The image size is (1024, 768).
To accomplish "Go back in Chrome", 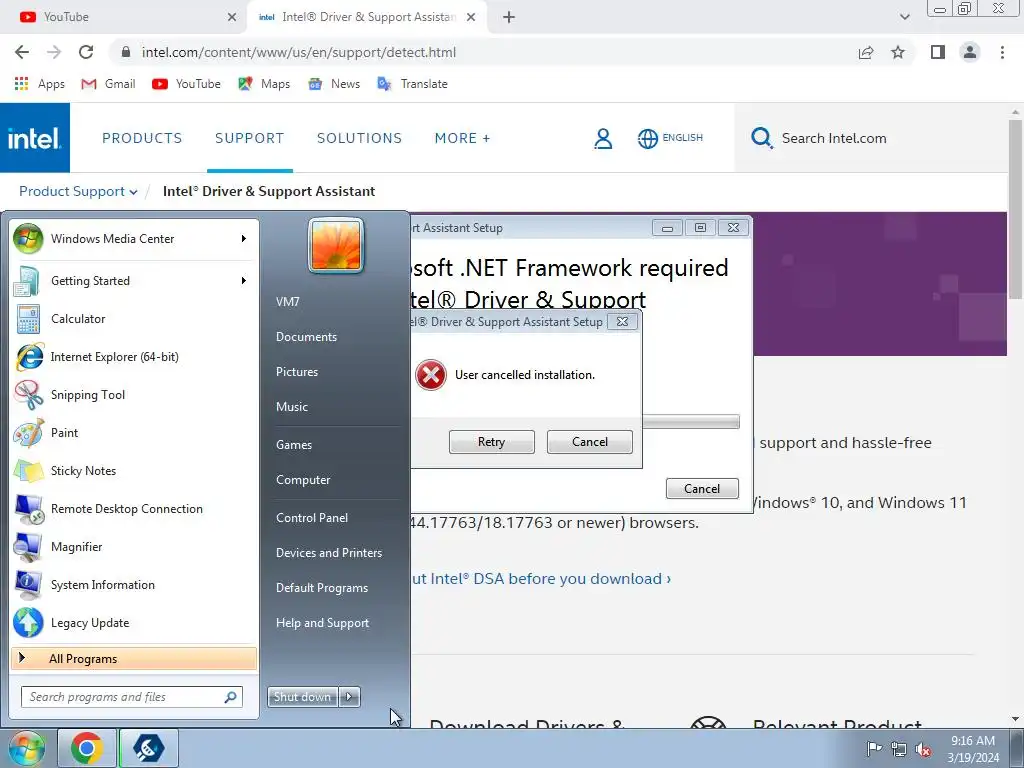I will (x=22, y=52).
